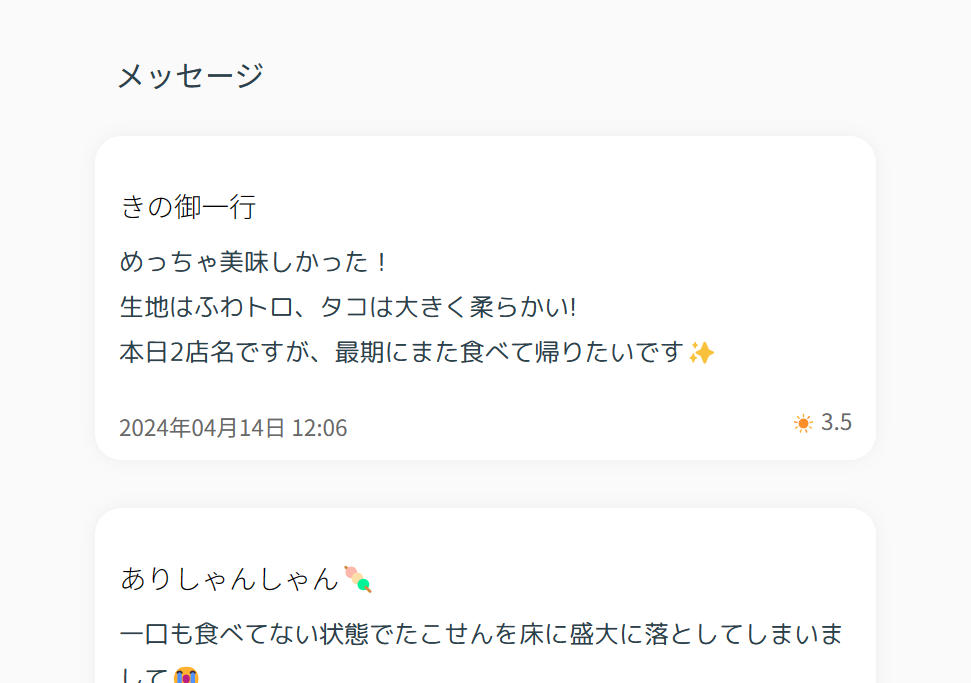Open the first review message card

point(486,298)
